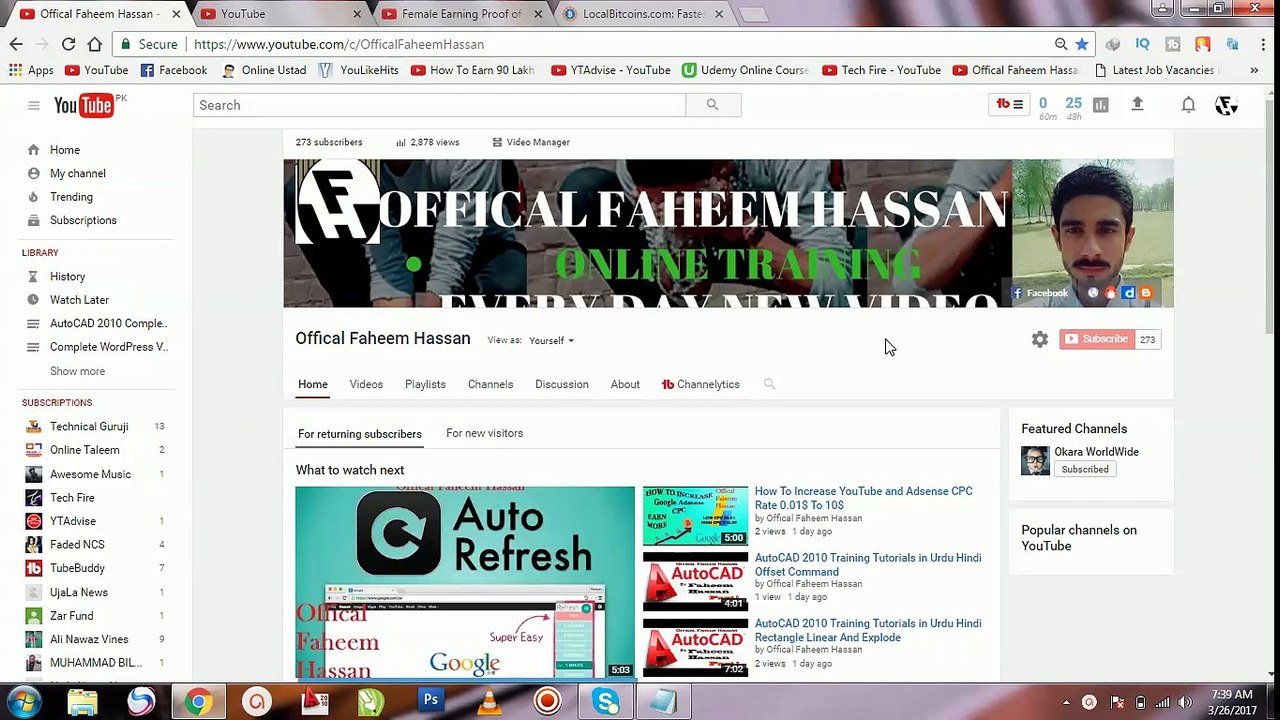Open the analytics bar chart icon in header
The image size is (1280, 720).
[1100, 105]
